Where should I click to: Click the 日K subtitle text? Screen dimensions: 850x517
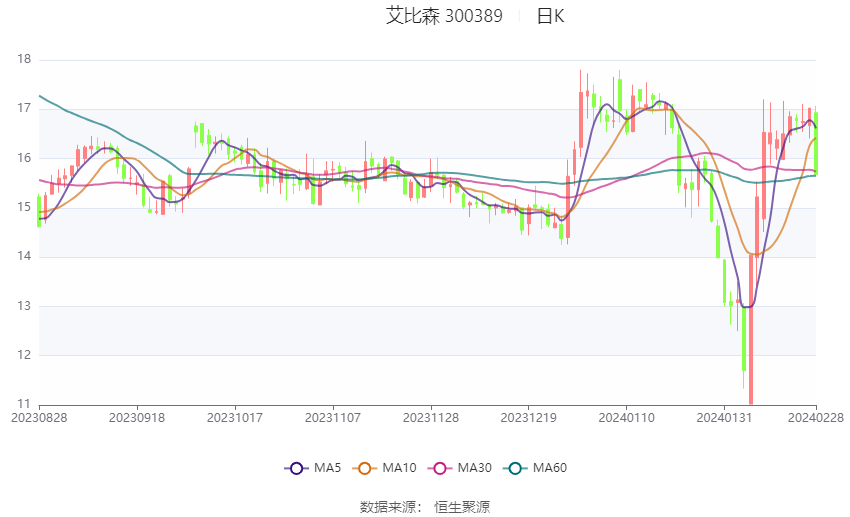pos(551,16)
